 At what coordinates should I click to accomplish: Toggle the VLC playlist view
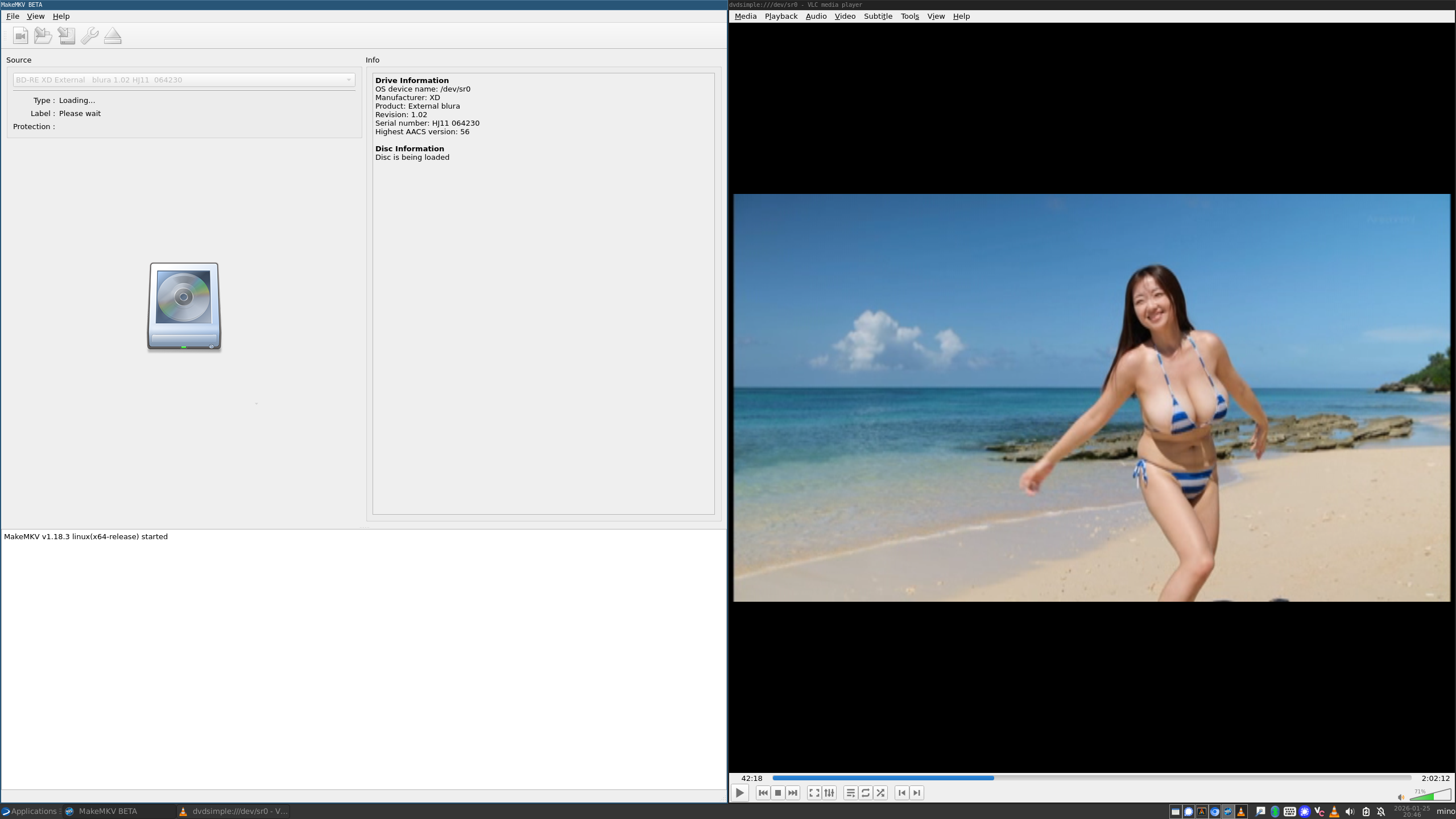(x=850, y=793)
